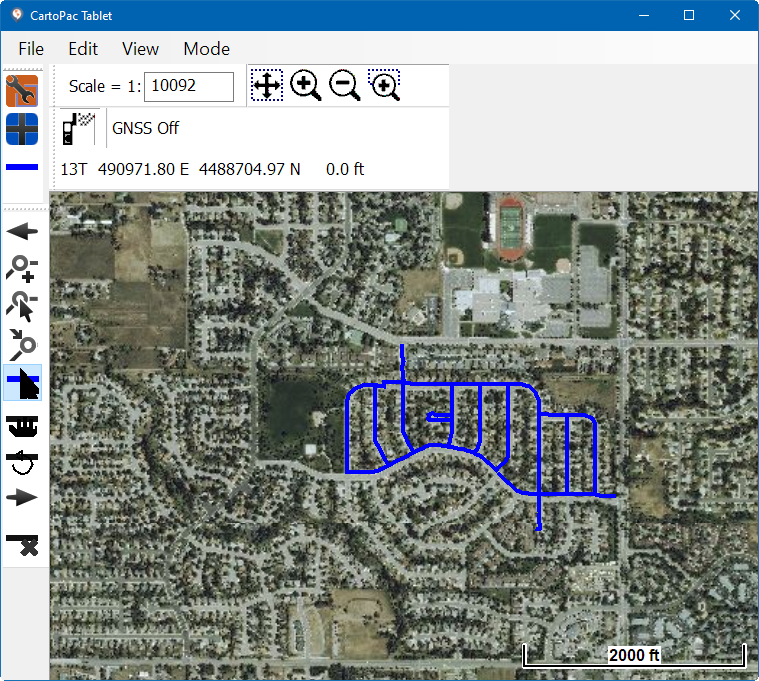Image resolution: width=759 pixels, height=681 pixels.
Task: Click the 4488704.97 N northing readout
Action: pos(250,169)
